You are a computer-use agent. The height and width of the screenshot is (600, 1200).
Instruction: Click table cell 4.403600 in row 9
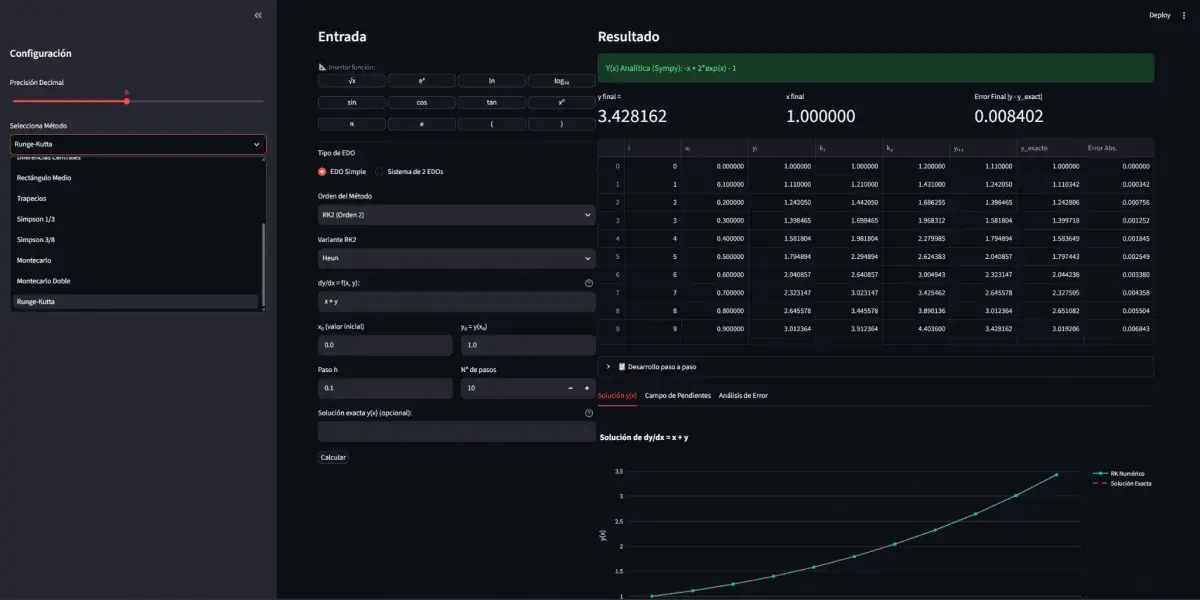click(917, 328)
